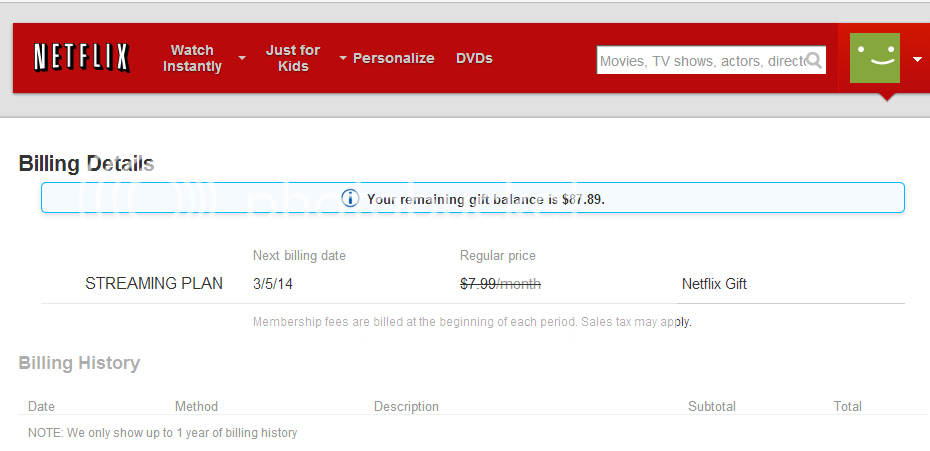Viewport: 930px width, 451px height.
Task: Open the green smiley profile avatar
Action: [874, 58]
